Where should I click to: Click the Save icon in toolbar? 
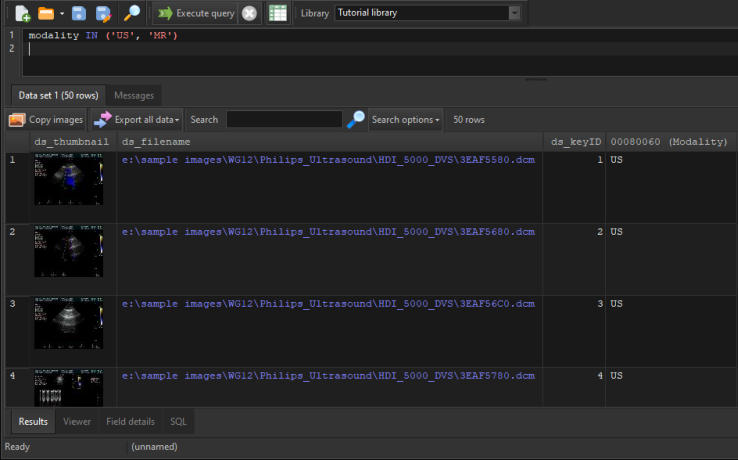click(79, 13)
